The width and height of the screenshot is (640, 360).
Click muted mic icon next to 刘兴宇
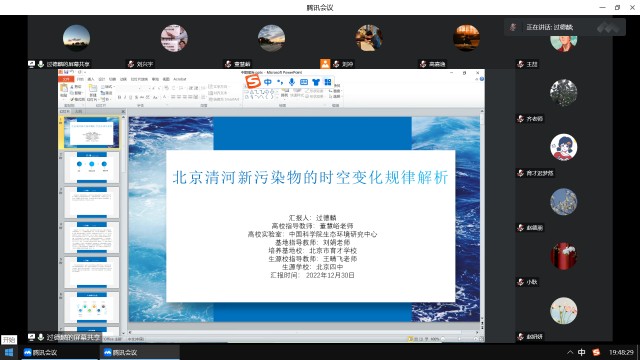[131, 64]
